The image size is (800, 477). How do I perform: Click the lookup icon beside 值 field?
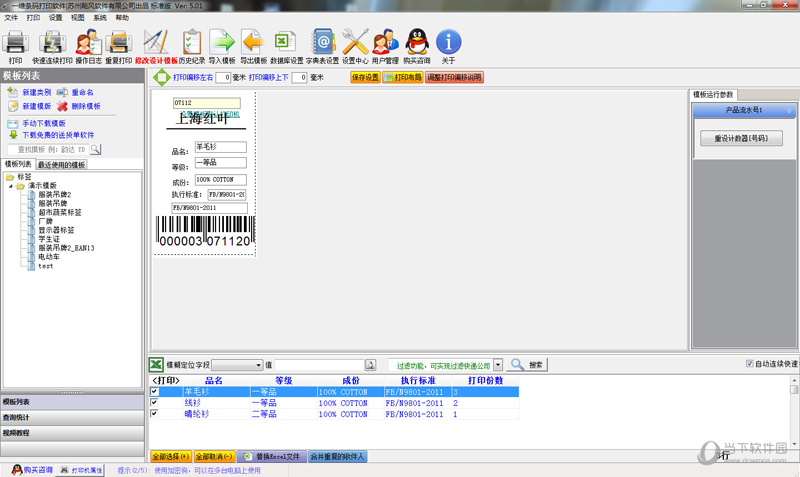point(370,365)
